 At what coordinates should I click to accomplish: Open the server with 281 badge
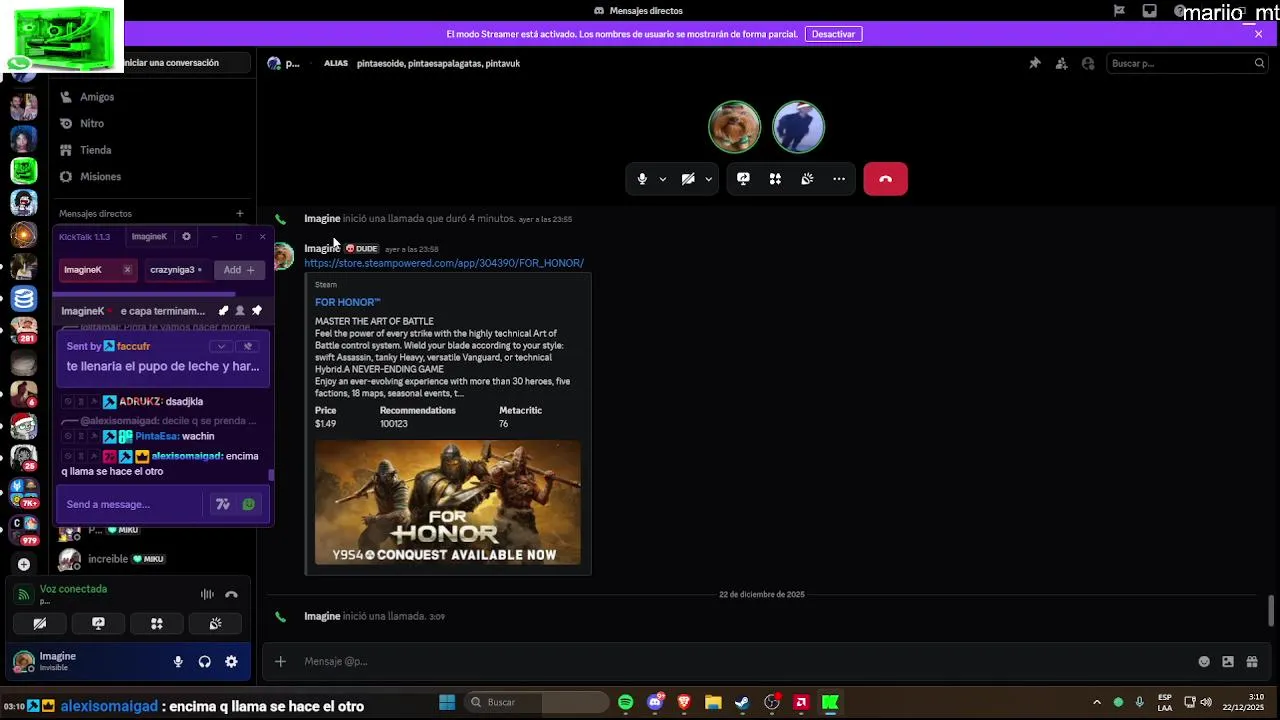[24, 330]
